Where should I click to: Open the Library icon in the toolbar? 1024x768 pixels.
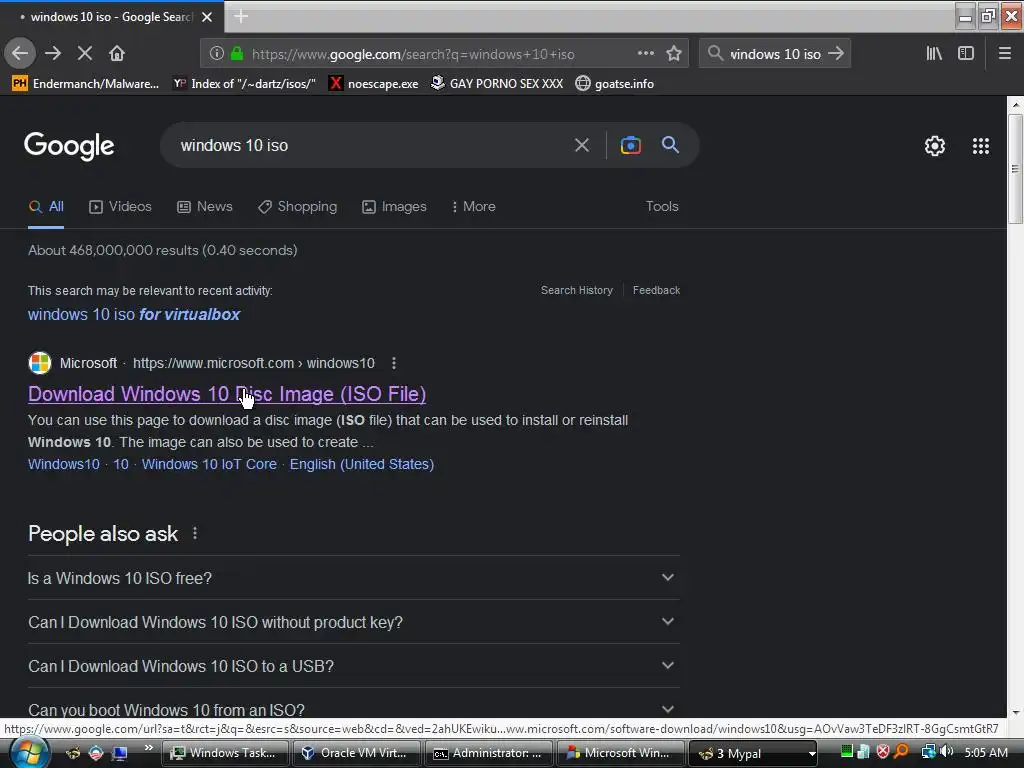click(x=934, y=54)
